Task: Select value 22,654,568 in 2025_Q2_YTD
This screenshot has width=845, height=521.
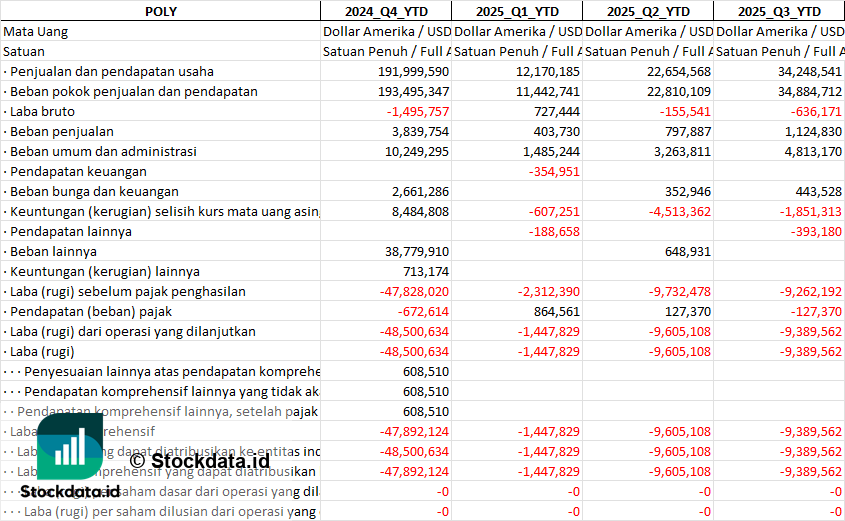Action: click(679, 72)
